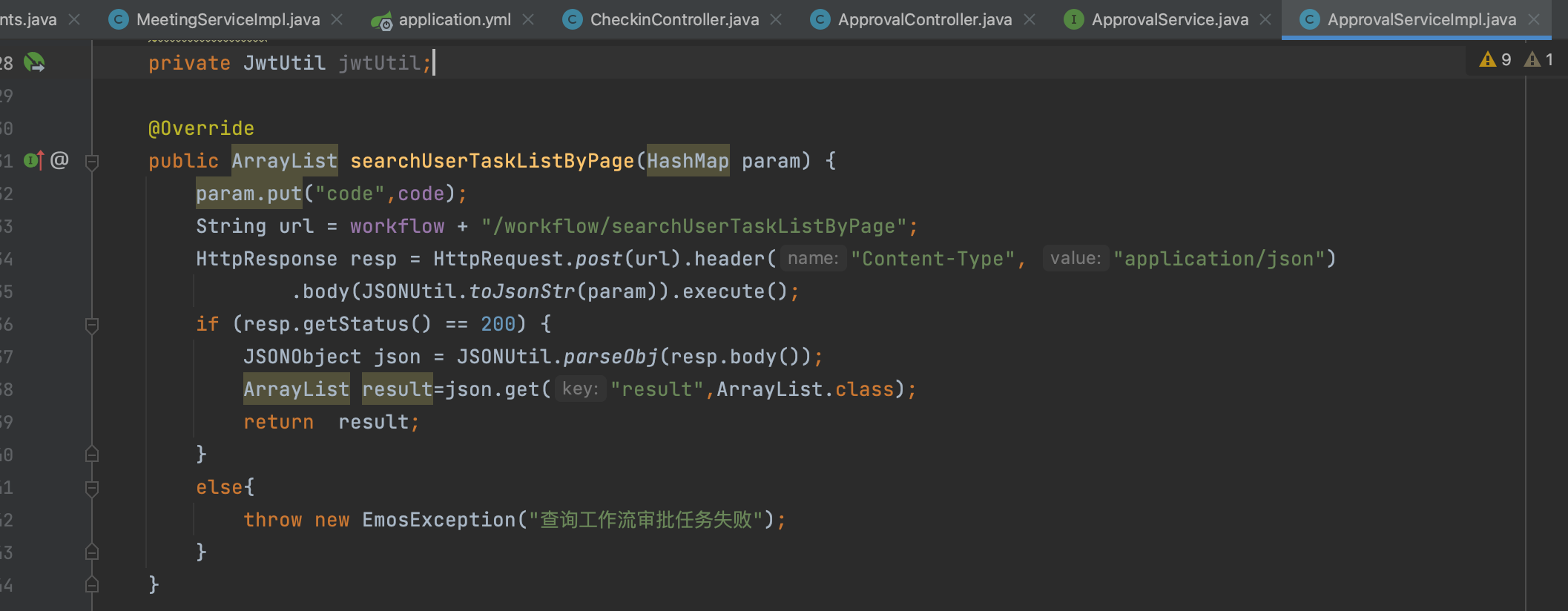Screen dimensions: 1568x611
Task: Collapse the searchUserTaskListByPage method fold
Action: click(92, 162)
